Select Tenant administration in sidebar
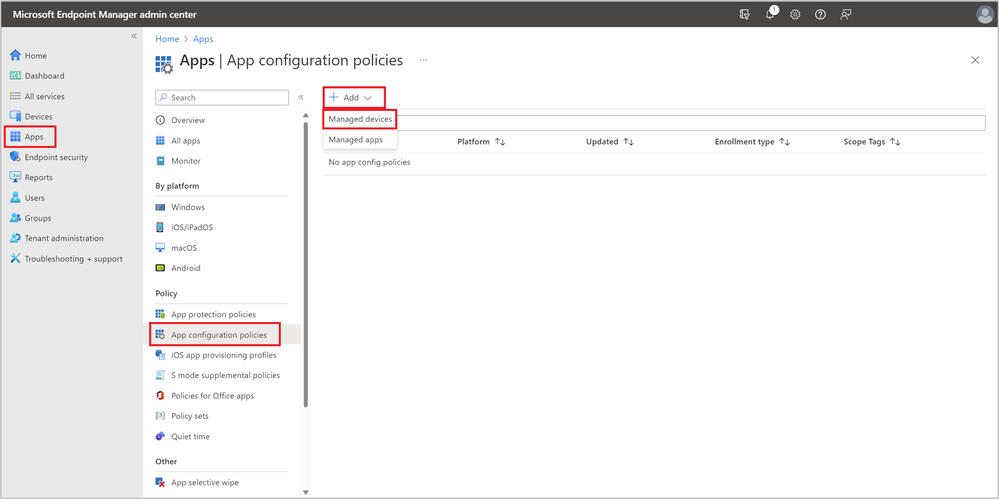 click(64, 238)
